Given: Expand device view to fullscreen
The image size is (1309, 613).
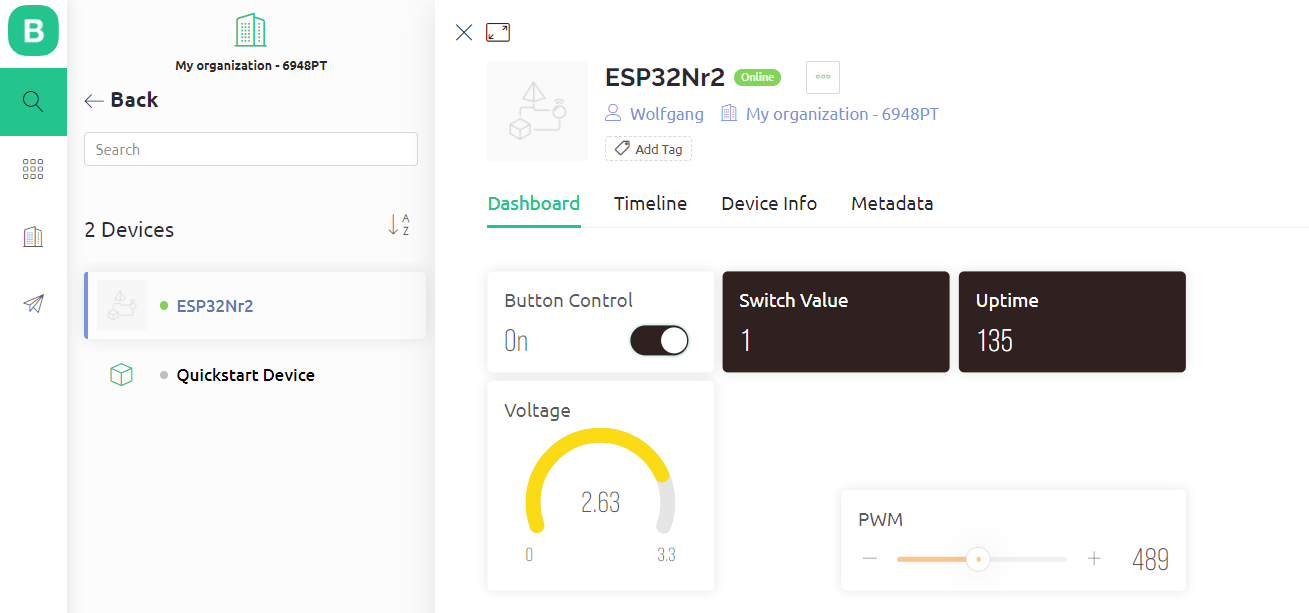Looking at the screenshot, I should pyautogui.click(x=497, y=32).
